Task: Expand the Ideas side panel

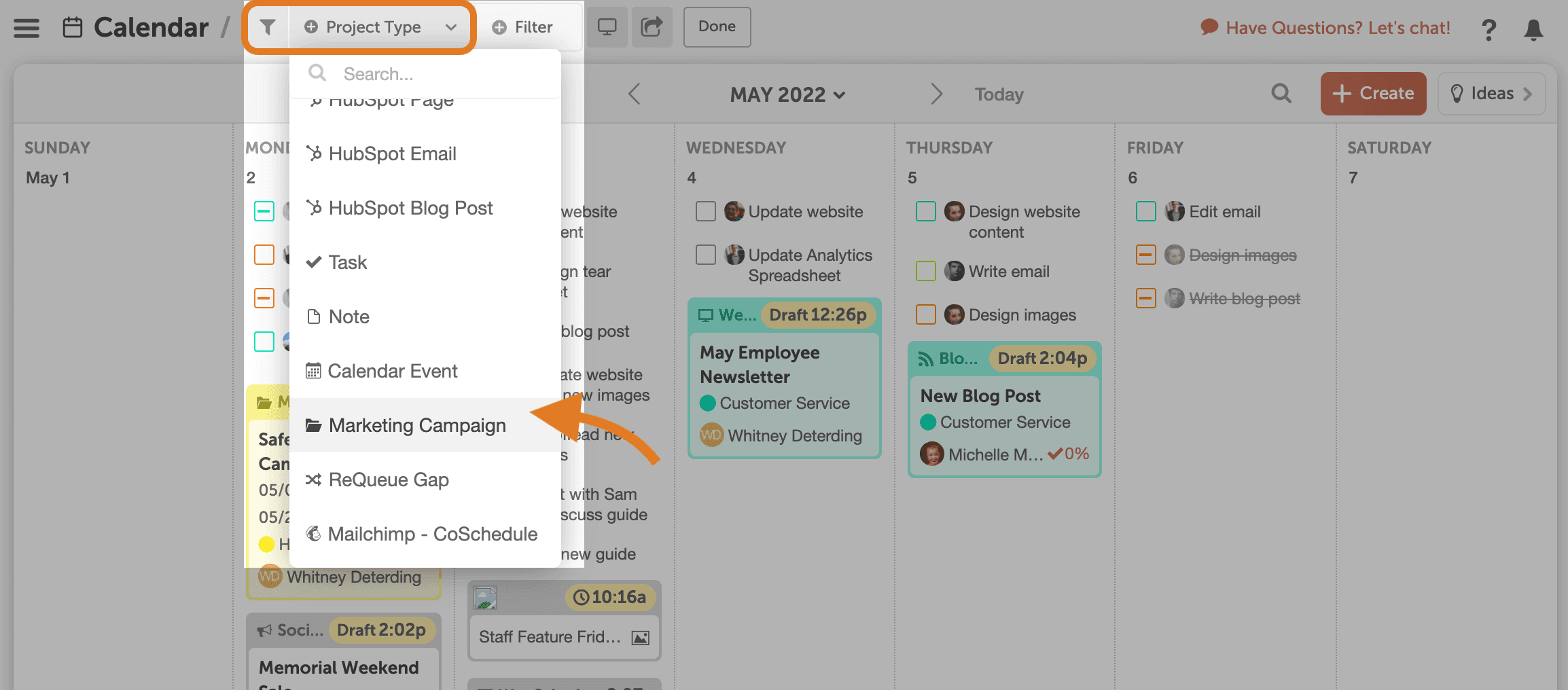Action: tap(1492, 94)
